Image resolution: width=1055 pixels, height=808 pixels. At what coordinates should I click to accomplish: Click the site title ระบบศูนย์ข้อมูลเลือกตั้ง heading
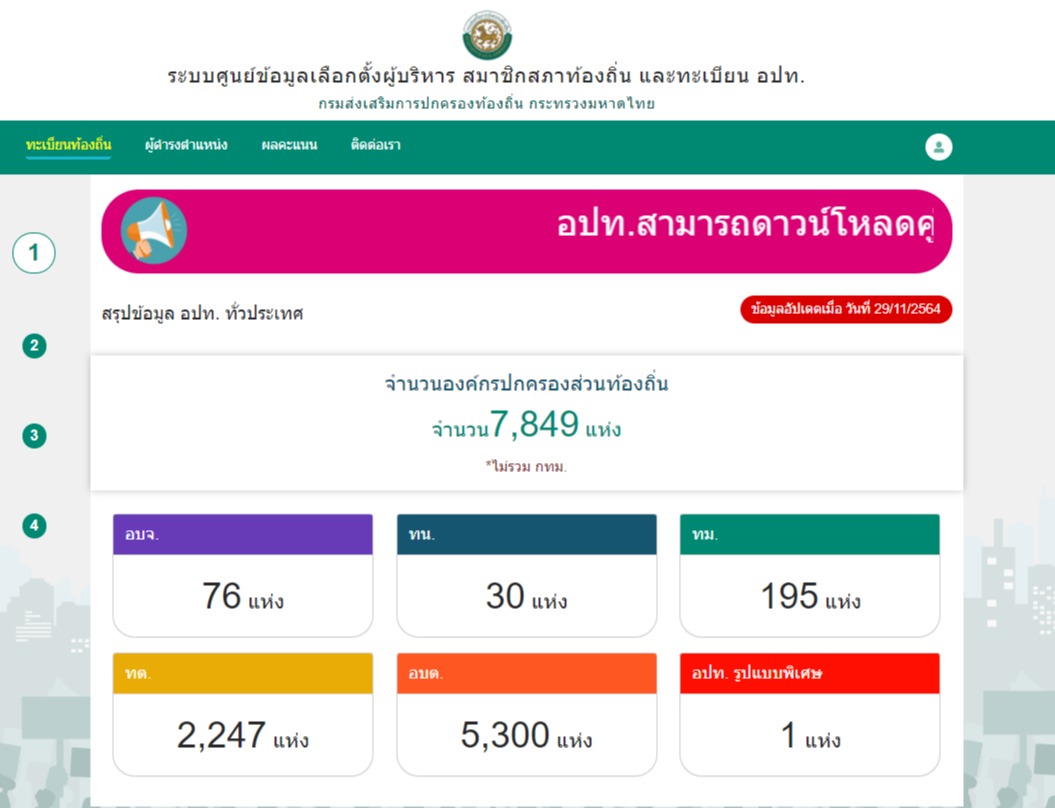[x=486, y=76]
